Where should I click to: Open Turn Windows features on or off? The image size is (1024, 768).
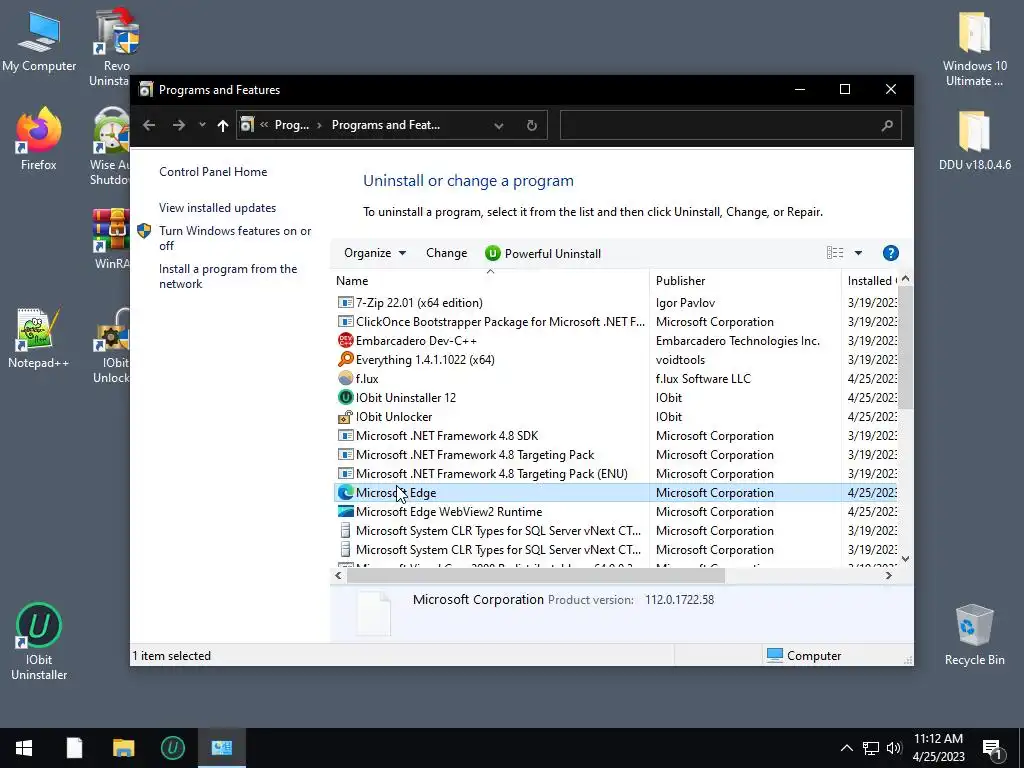click(x=235, y=238)
